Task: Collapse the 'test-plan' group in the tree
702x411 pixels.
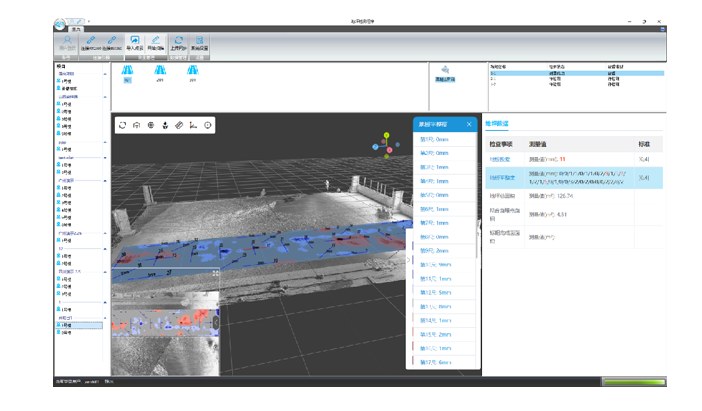Action: pos(105,158)
